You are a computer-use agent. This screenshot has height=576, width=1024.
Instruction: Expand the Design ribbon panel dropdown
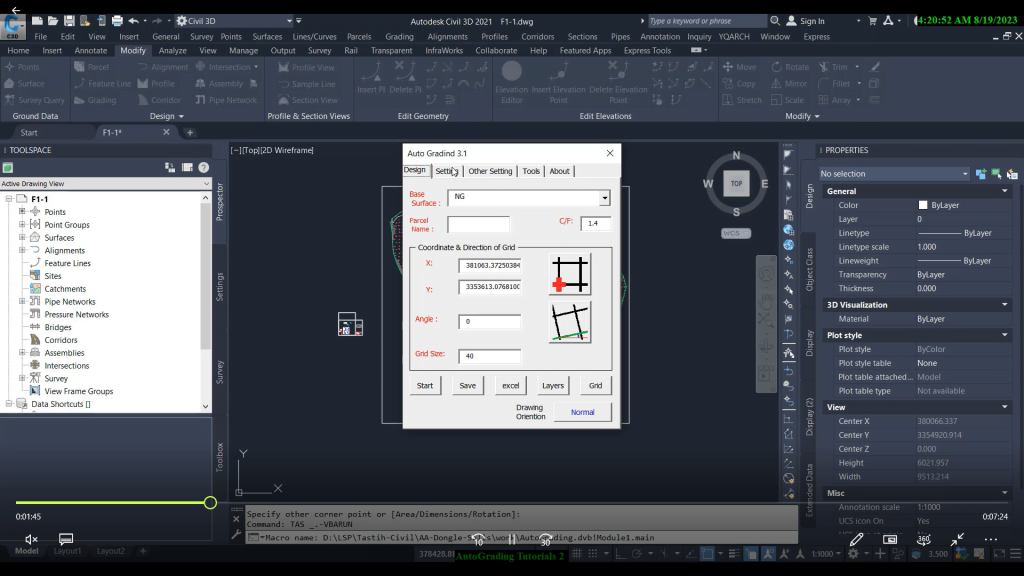click(x=181, y=116)
